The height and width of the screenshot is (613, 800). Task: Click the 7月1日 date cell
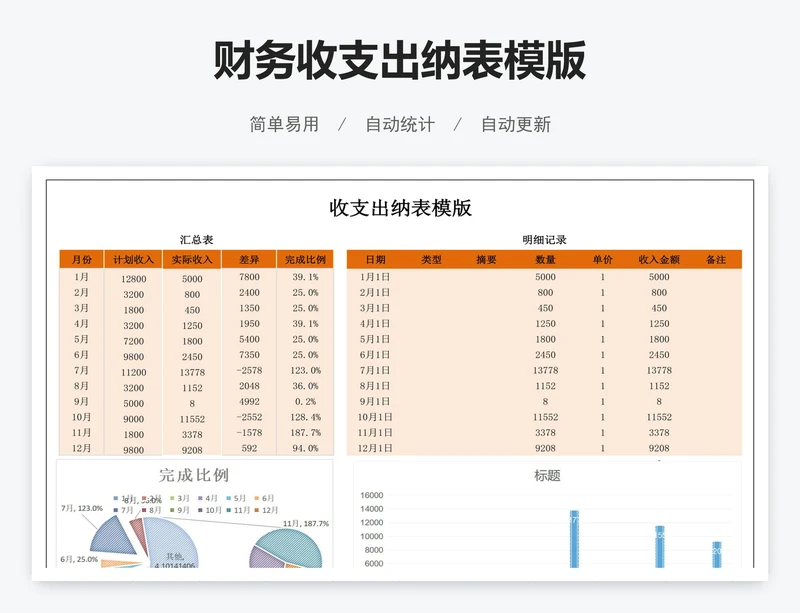coord(375,370)
